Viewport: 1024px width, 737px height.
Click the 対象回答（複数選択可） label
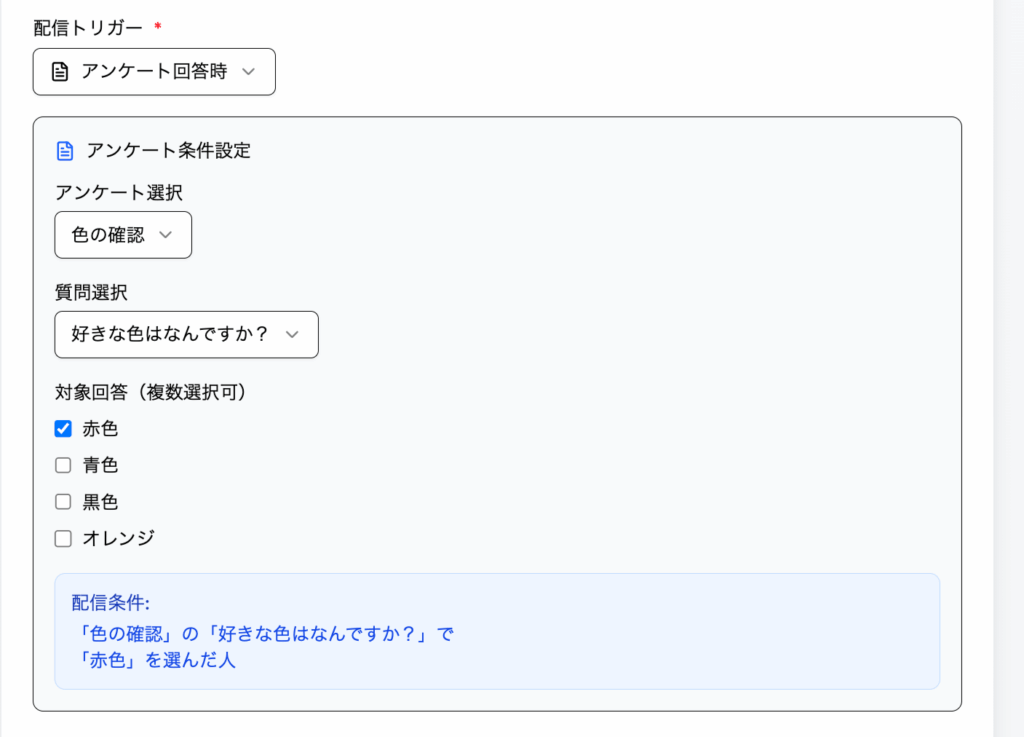coord(151,392)
